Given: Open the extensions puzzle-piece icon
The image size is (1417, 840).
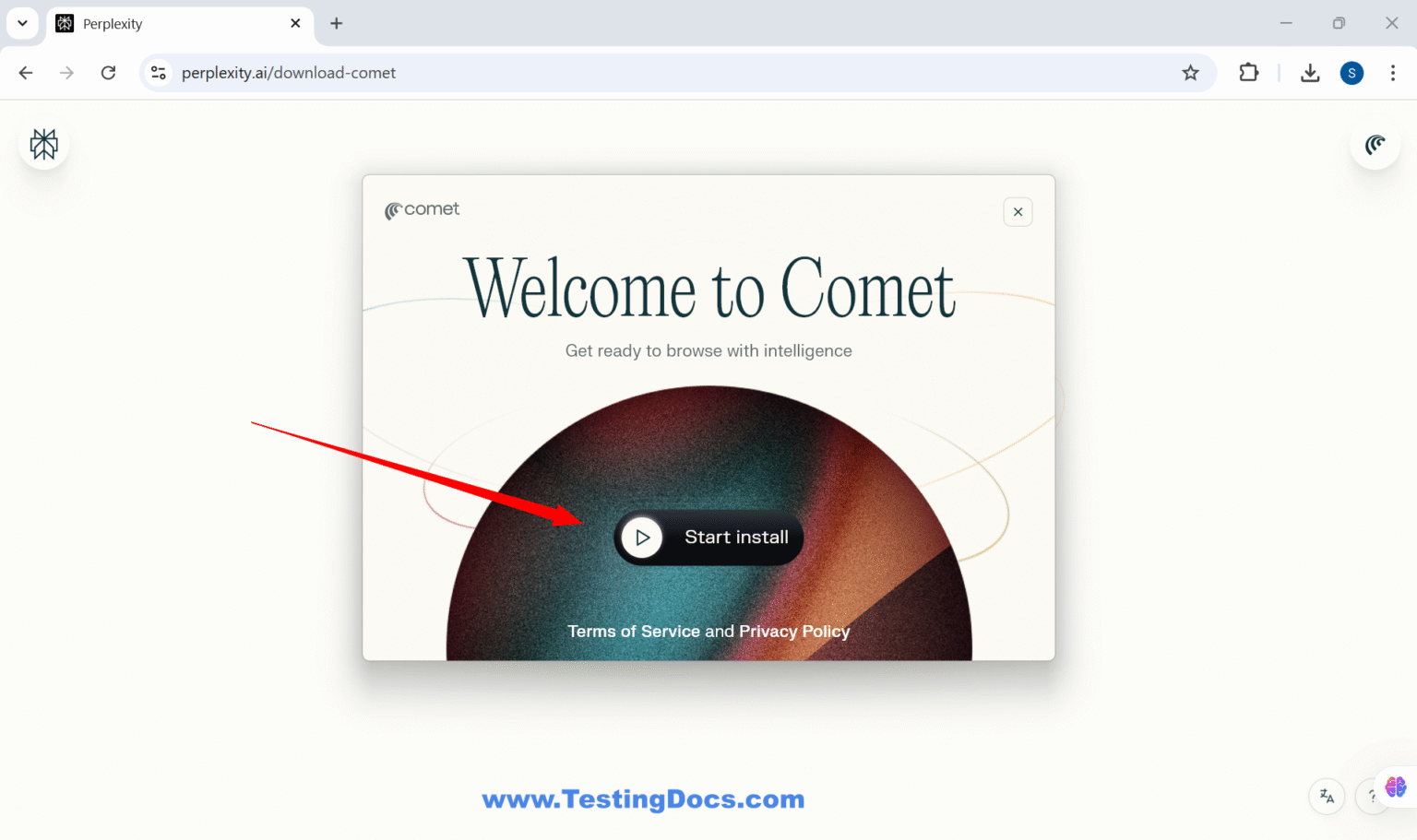Looking at the screenshot, I should pyautogui.click(x=1248, y=73).
